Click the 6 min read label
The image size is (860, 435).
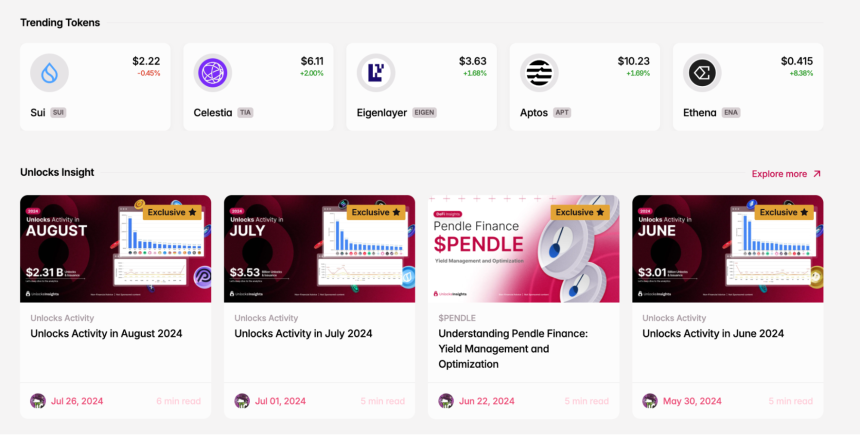point(179,402)
